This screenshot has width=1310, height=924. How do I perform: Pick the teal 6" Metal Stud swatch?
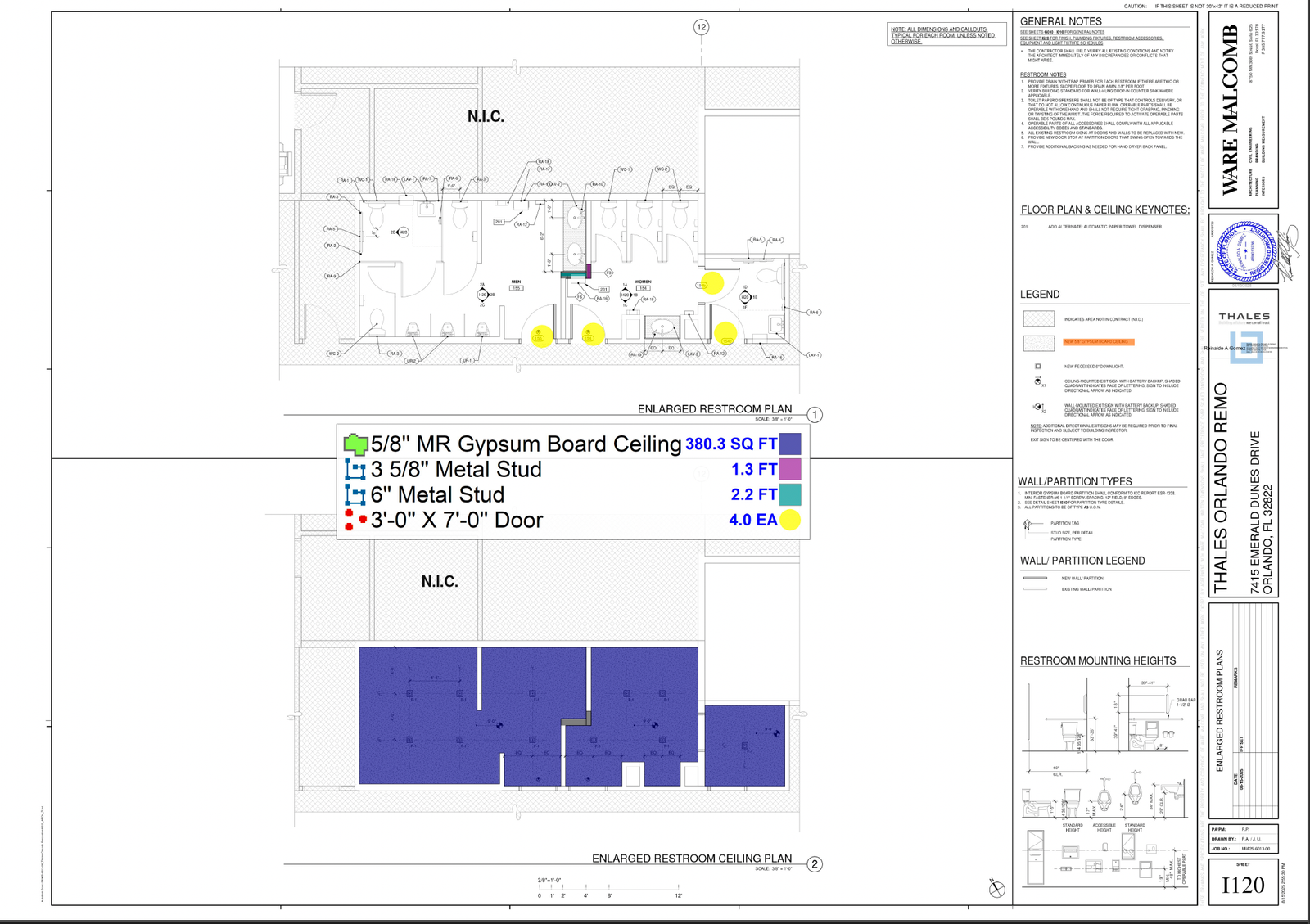pos(790,495)
